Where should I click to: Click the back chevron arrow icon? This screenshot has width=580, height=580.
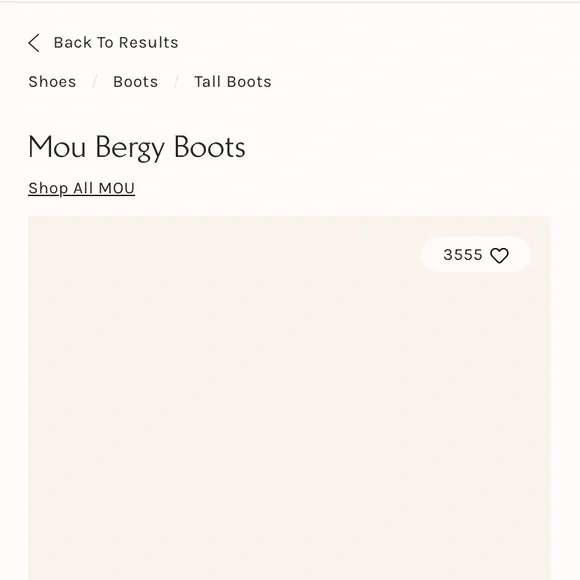(x=34, y=43)
